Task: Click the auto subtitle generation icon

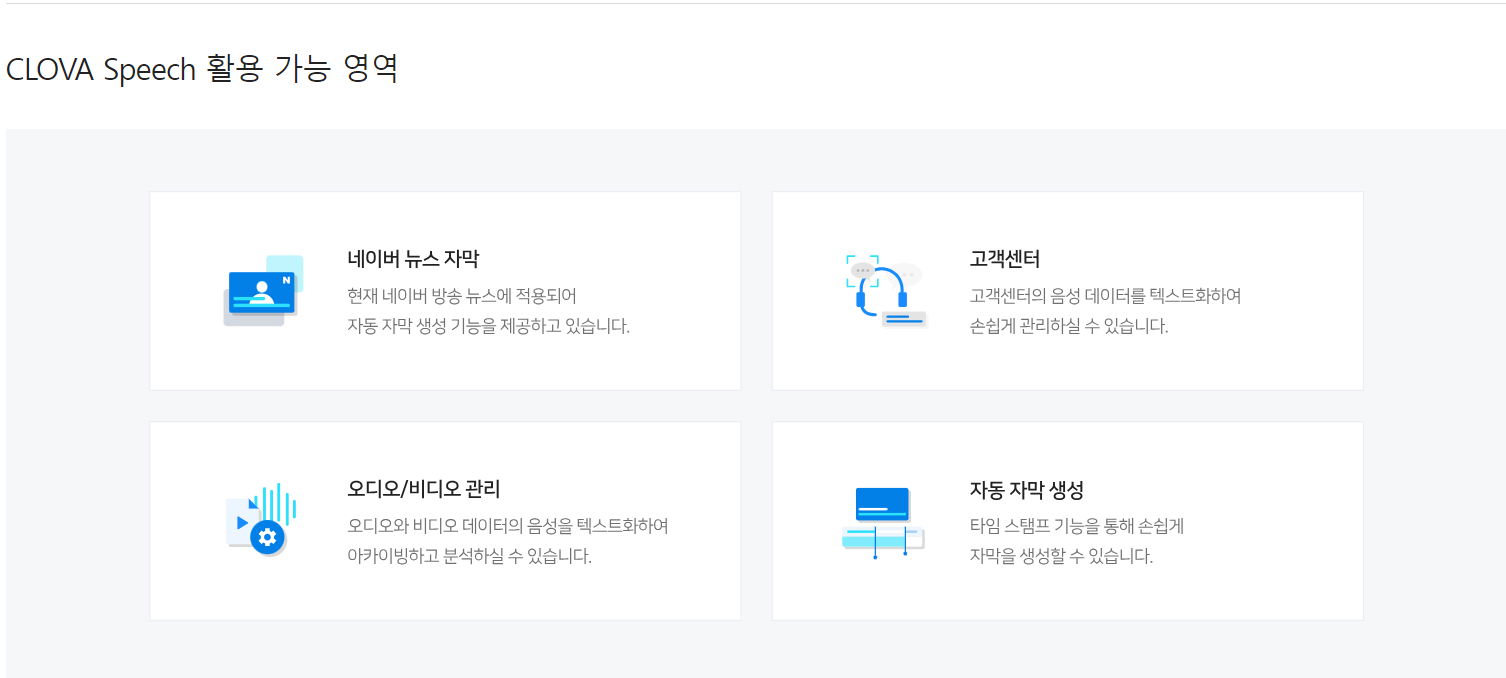Action: point(883,522)
